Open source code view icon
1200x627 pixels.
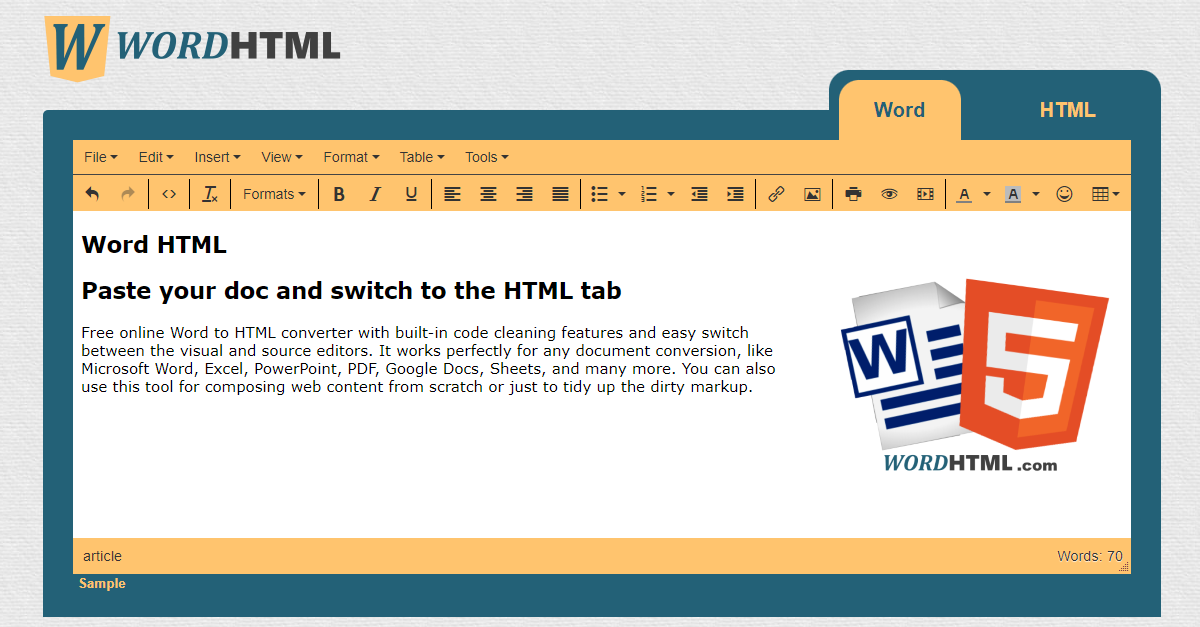click(x=169, y=194)
